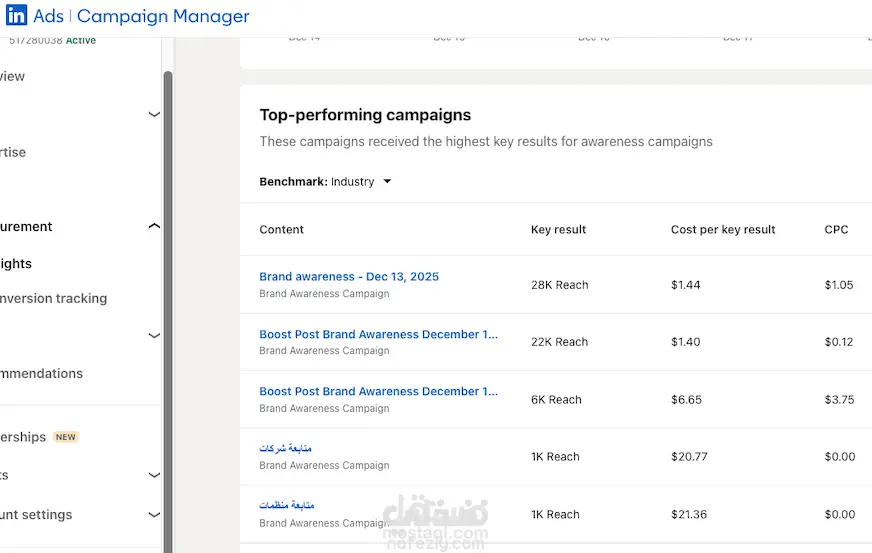Expand the chevron below Conversion tracking

(154, 335)
